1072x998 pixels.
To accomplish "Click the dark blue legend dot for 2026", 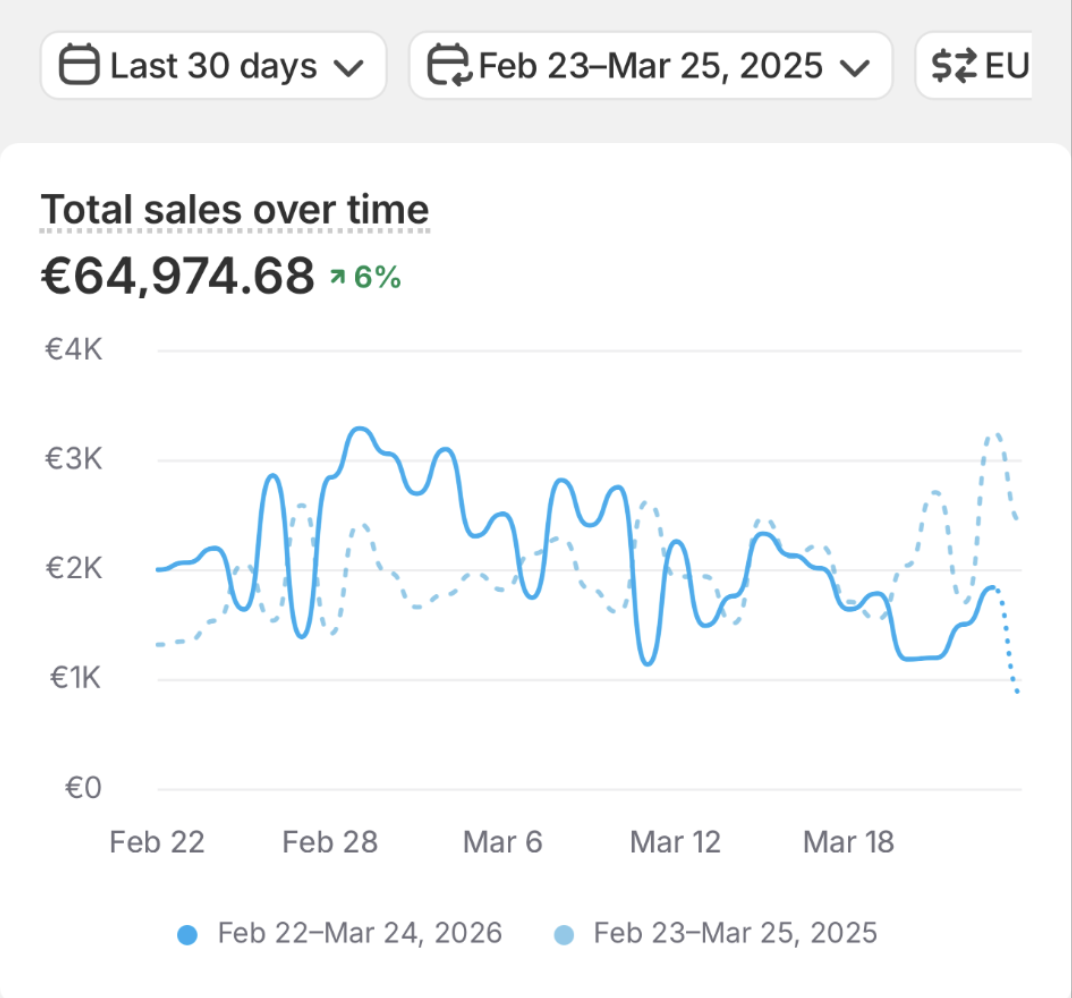I will point(187,934).
